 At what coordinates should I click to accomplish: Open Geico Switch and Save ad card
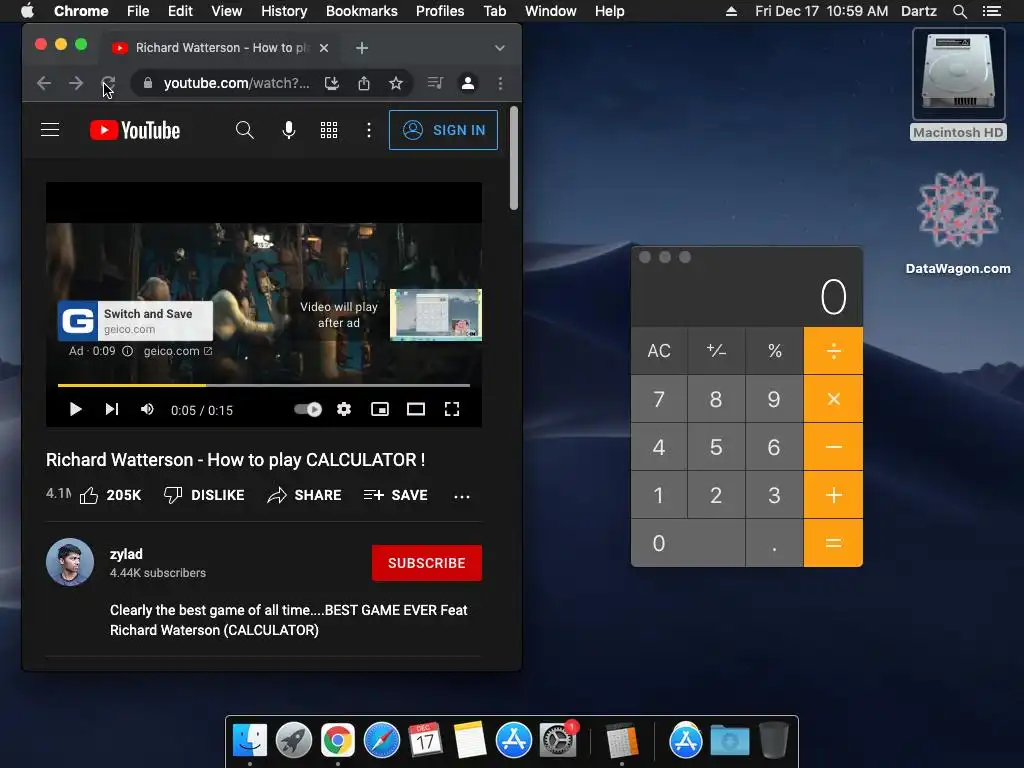click(x=135, y=321)
